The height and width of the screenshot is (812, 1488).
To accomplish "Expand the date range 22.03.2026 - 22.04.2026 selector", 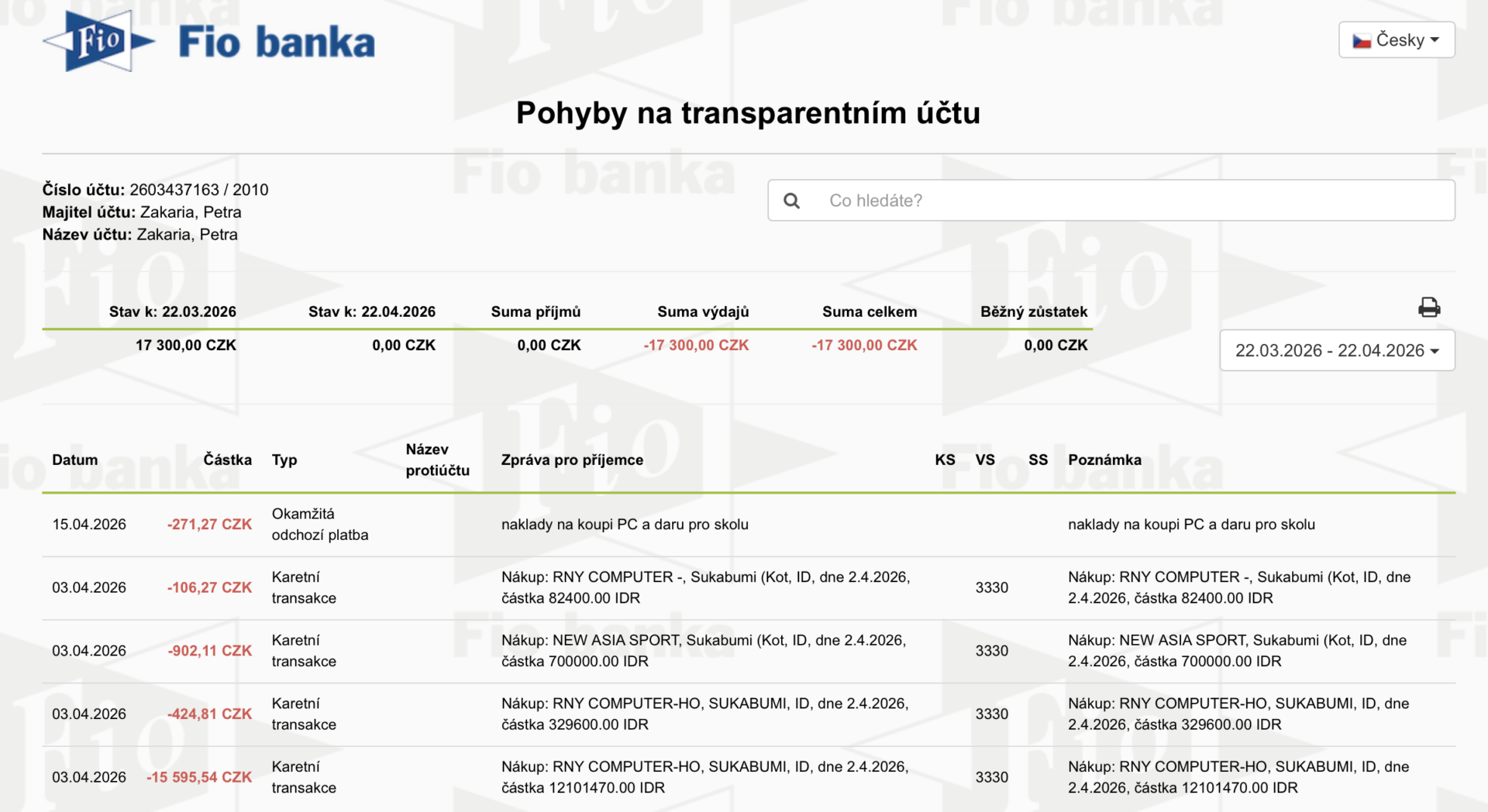I will pos(1337,350).
